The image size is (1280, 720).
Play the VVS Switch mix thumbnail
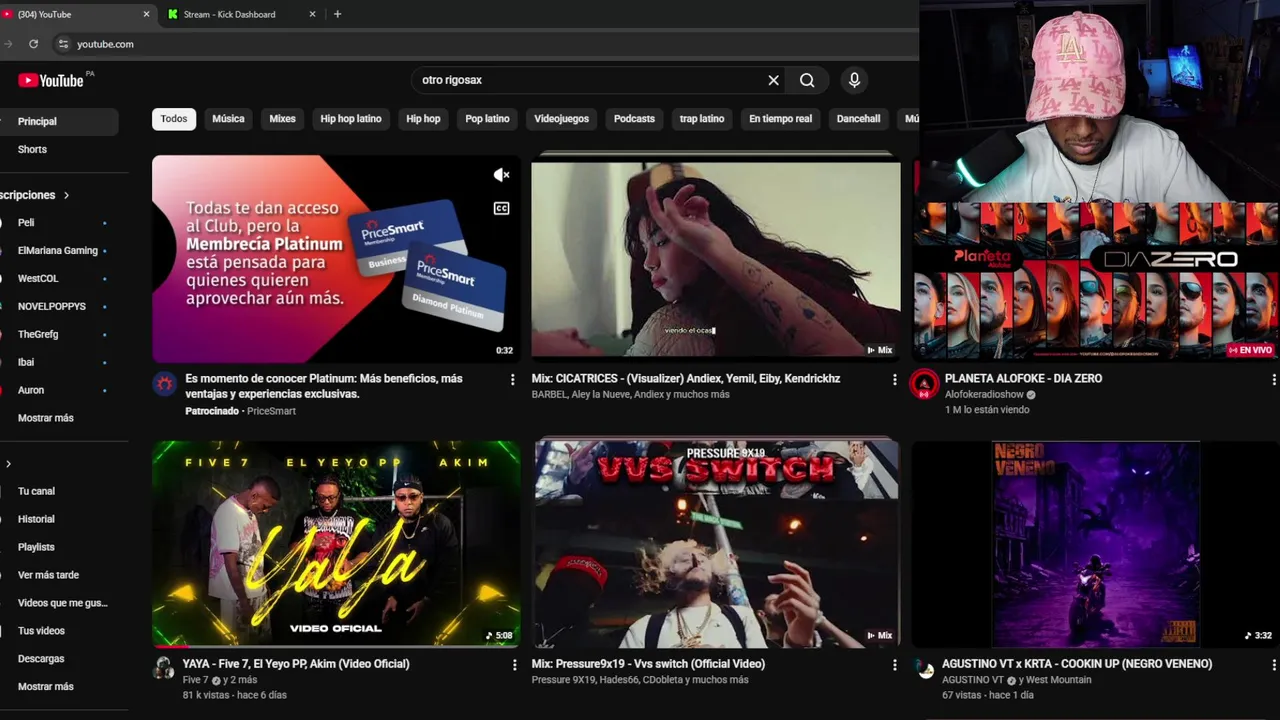tap(715, 543)
